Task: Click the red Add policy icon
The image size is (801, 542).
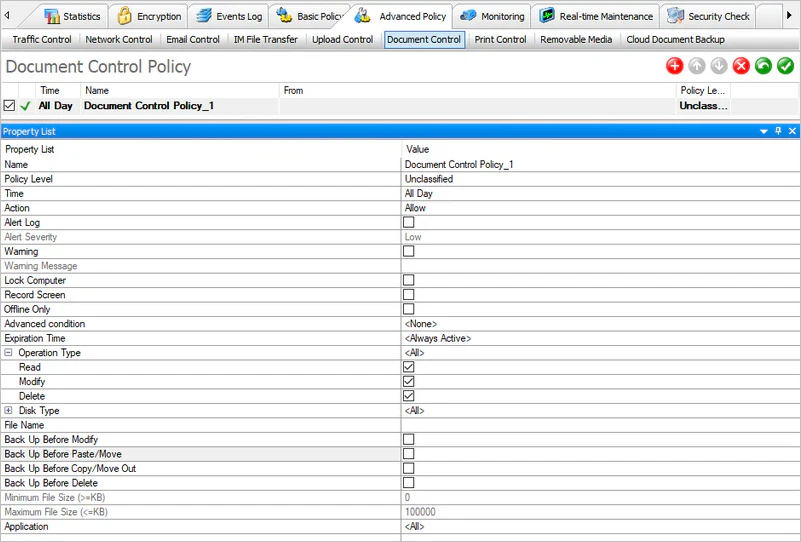Action: point(674,66)
